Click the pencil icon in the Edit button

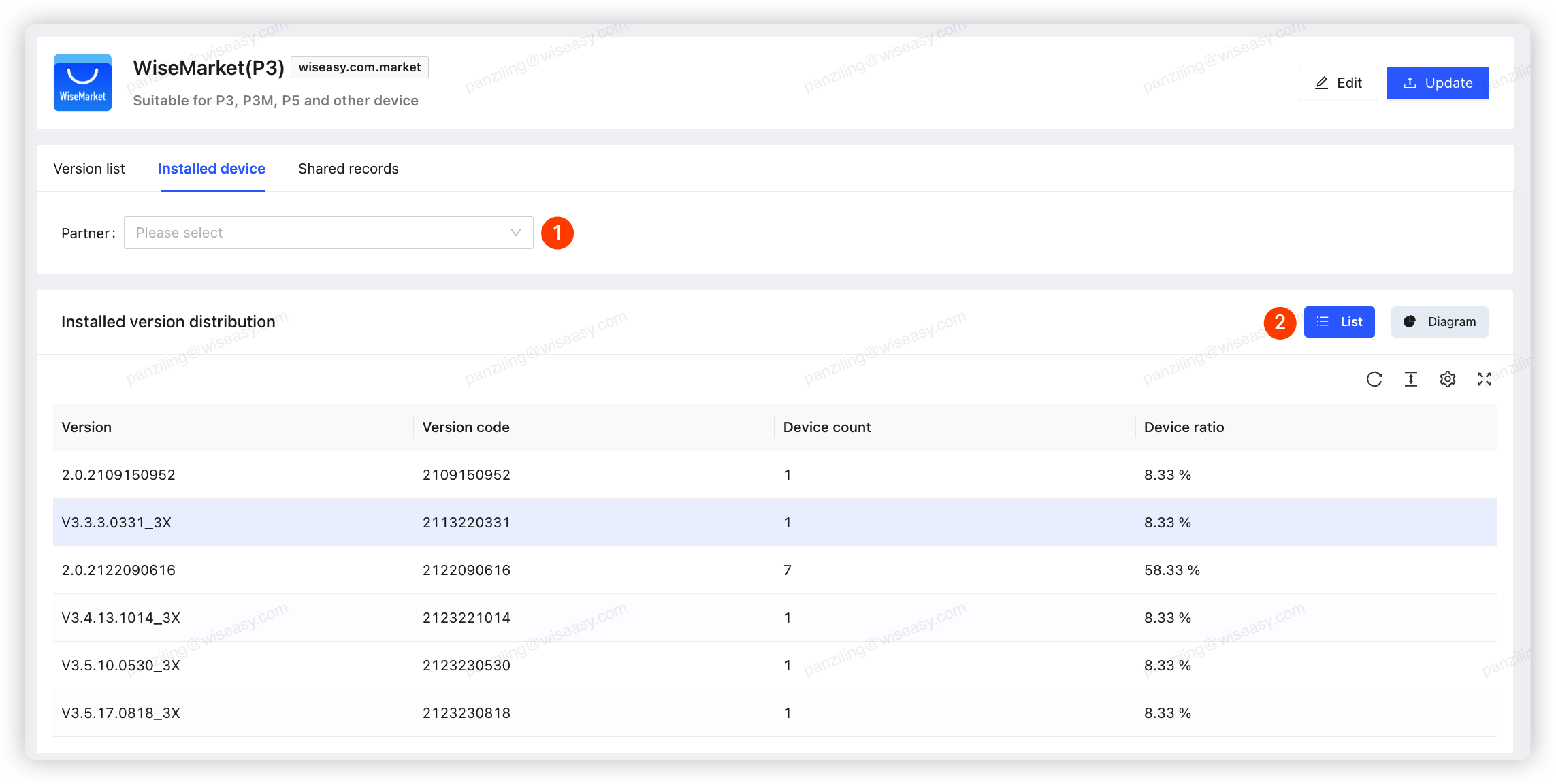tap(1321, 83)
